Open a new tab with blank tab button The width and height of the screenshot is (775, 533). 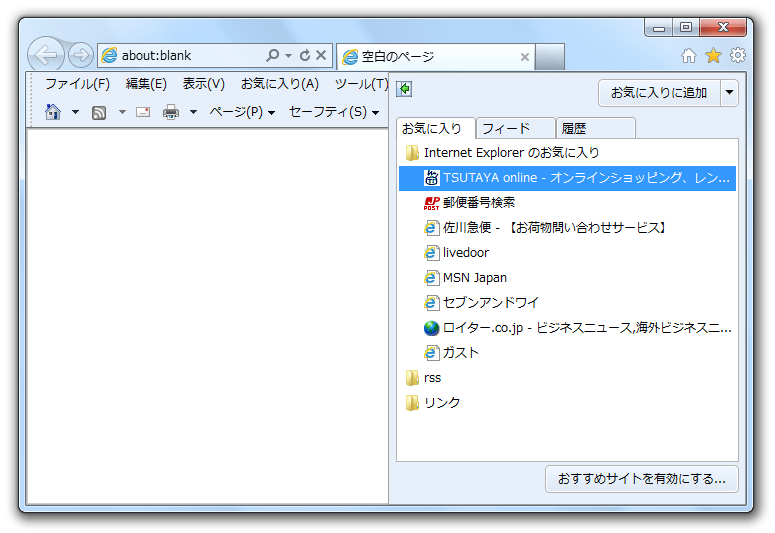[550, 57]
